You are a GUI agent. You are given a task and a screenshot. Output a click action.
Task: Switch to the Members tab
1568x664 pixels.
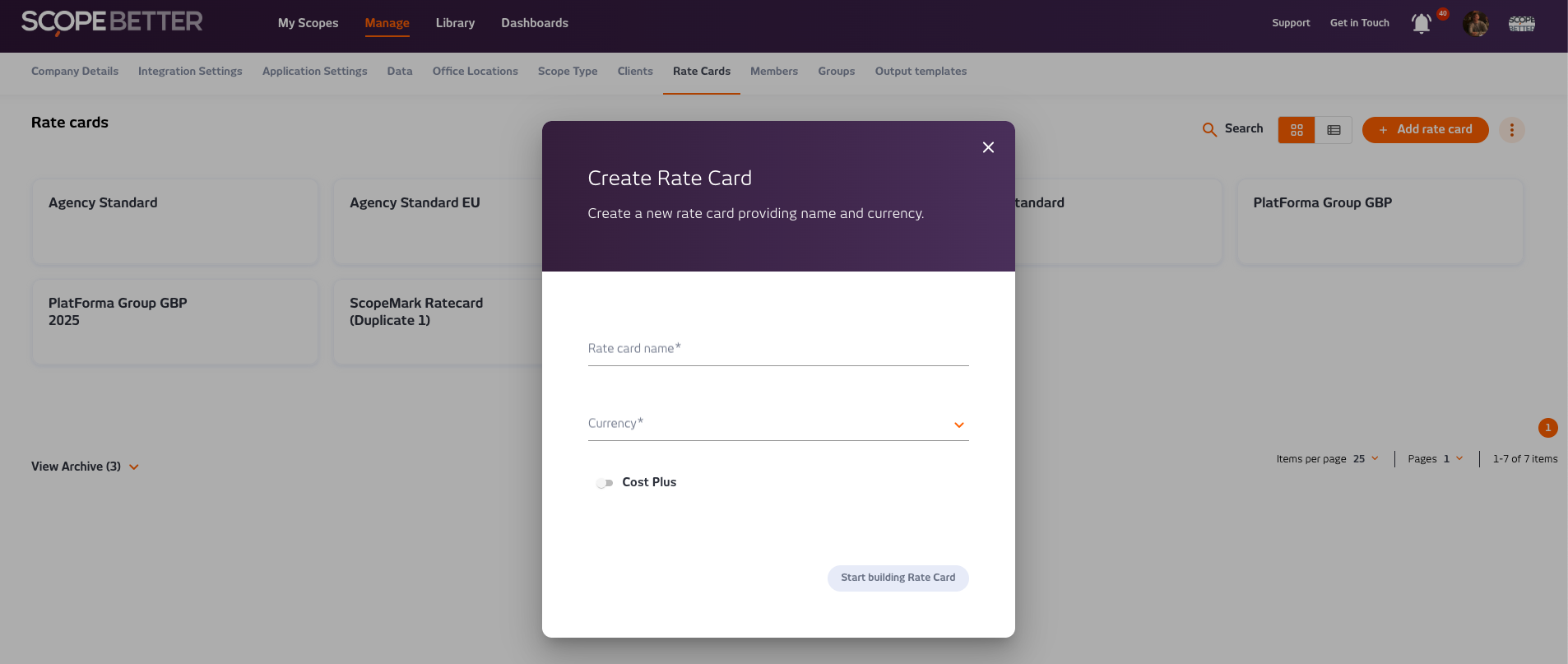coord(774,72)
